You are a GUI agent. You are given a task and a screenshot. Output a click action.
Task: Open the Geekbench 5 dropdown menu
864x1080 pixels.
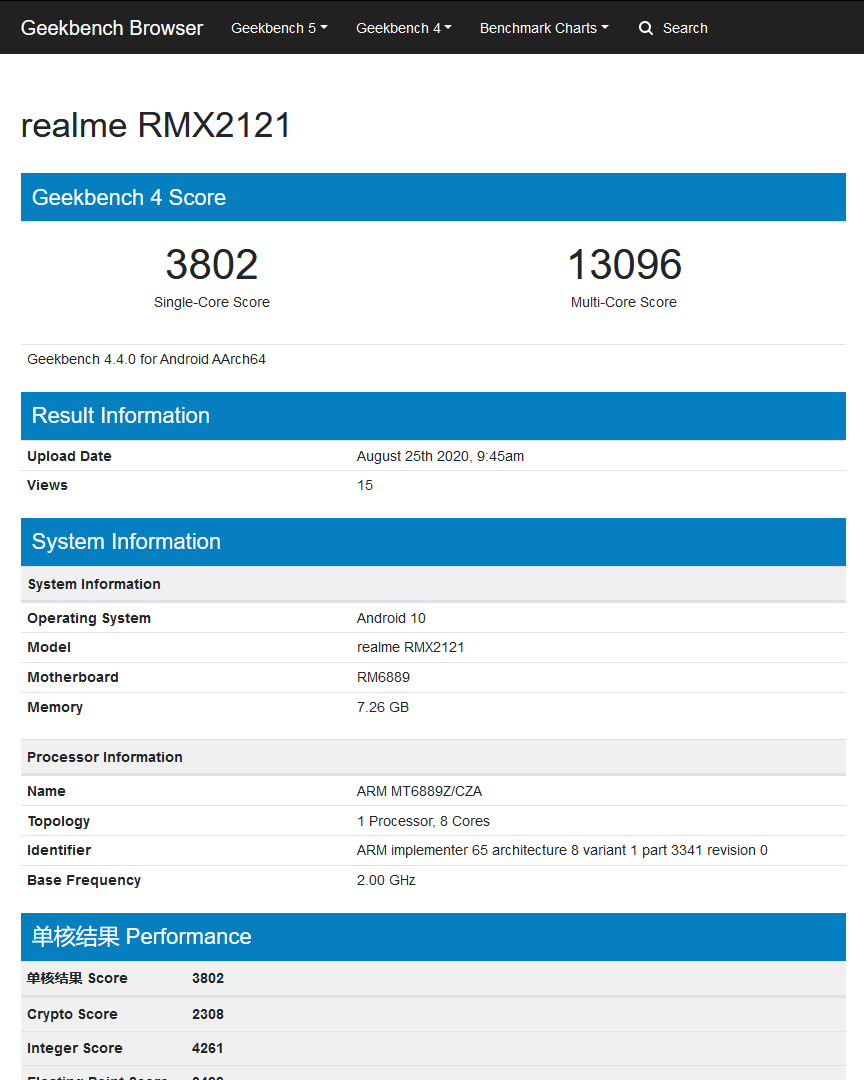279,28
